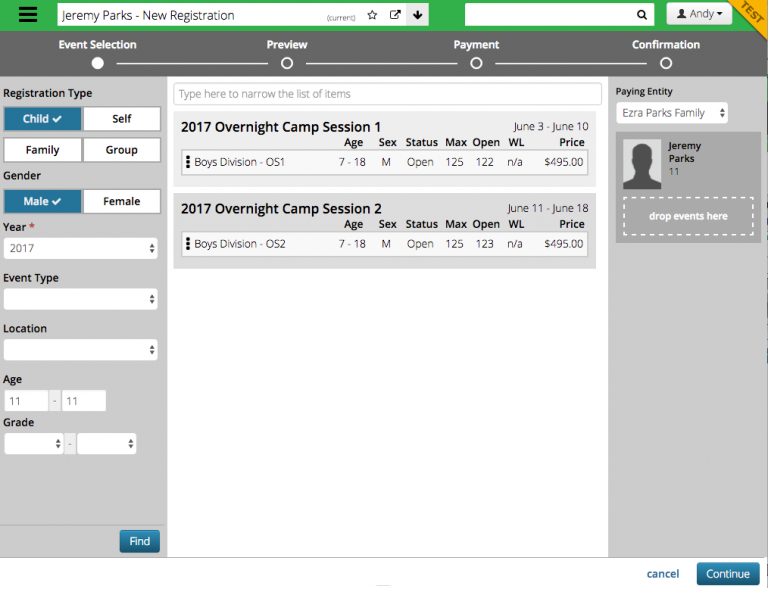Select the Boys Division - OS2 row
768x589 pixels.
384,244
